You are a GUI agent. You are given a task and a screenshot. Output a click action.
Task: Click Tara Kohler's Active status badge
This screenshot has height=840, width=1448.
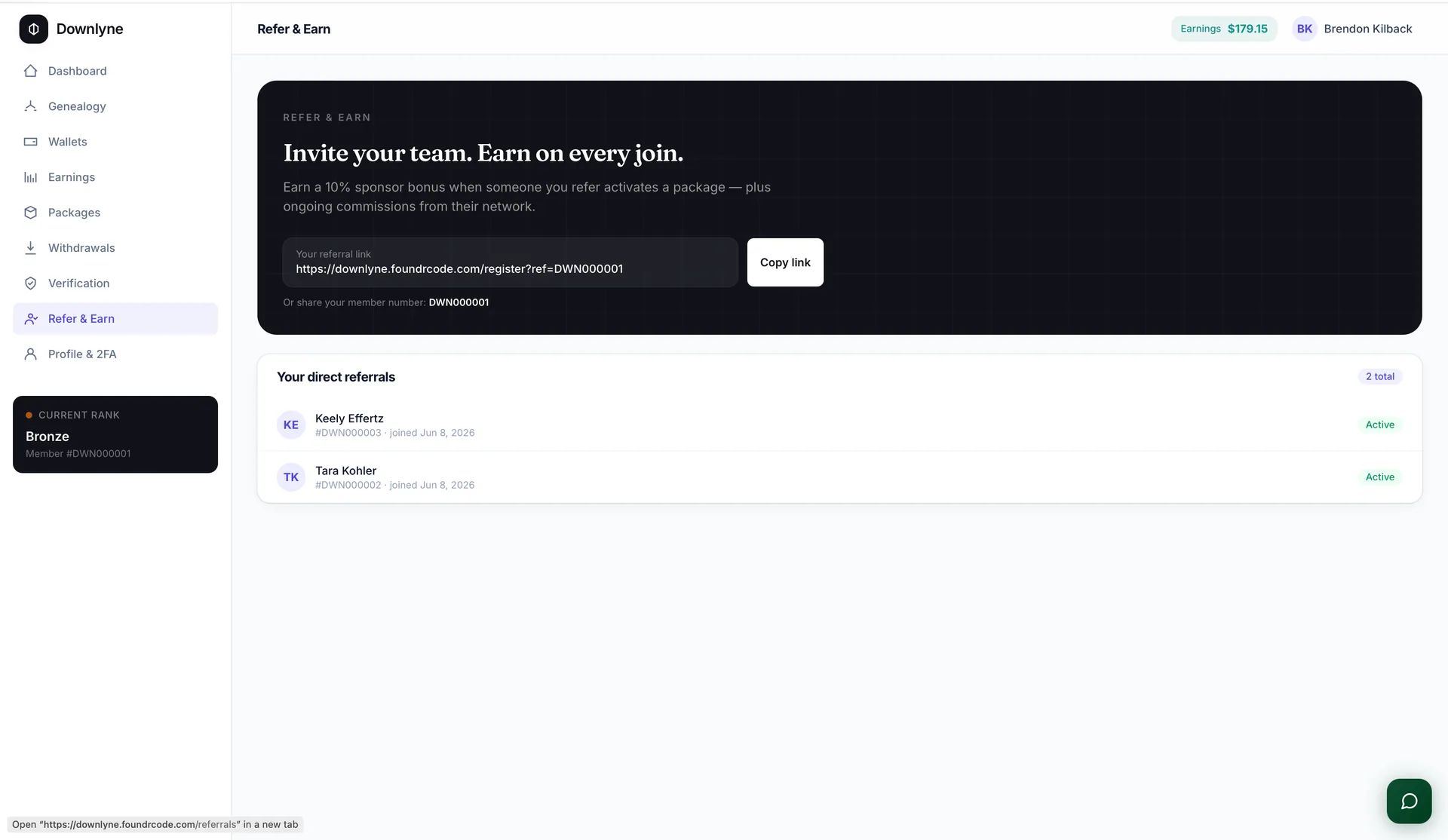1379,477
